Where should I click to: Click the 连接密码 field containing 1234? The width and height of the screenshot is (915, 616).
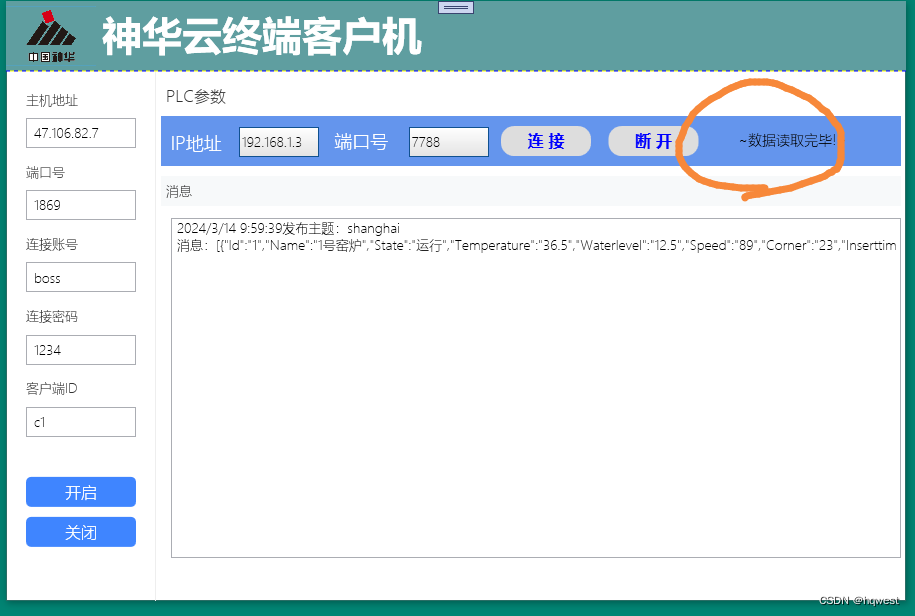[x=81, y=349]
